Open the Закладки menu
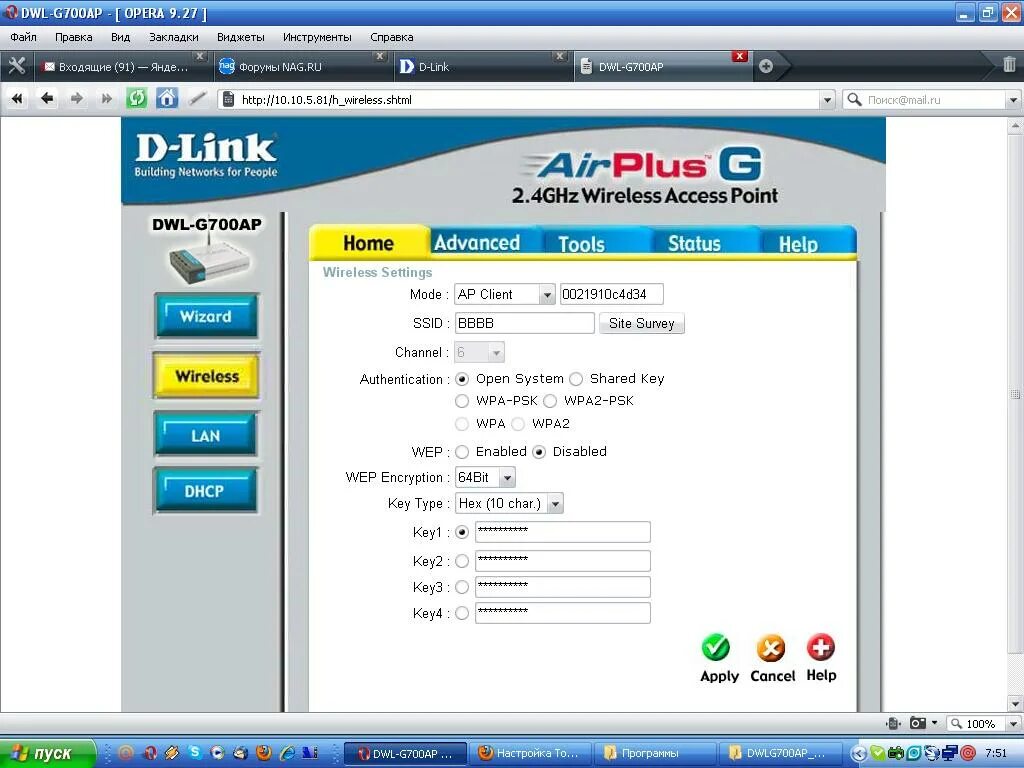This screenshot has height=768, width=1024. [x=174, y=37]
